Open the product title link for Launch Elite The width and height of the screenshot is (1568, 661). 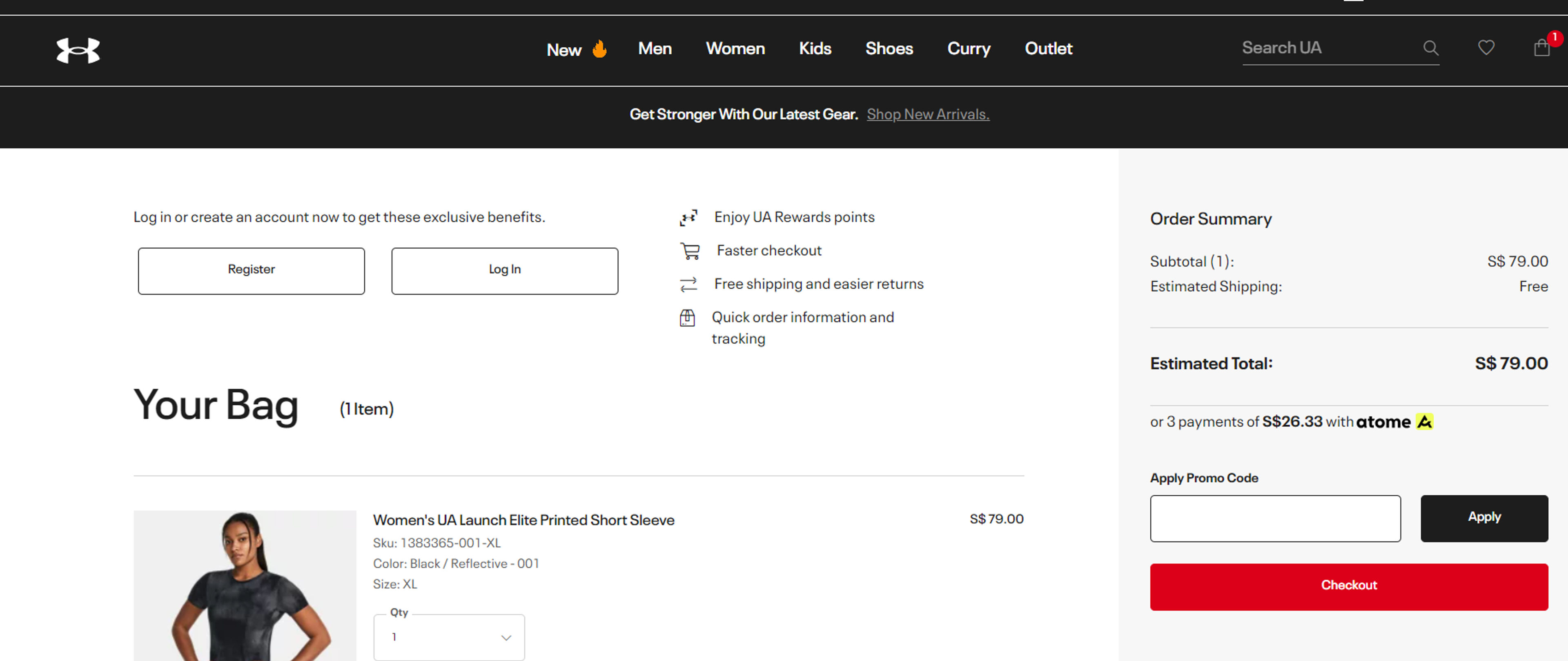523,520
